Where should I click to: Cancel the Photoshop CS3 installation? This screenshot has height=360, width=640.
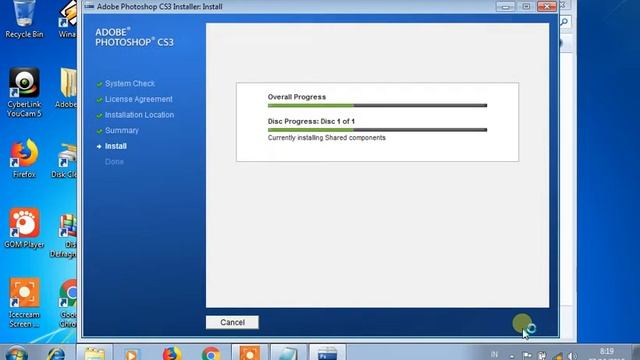click(x=232, y=322)
